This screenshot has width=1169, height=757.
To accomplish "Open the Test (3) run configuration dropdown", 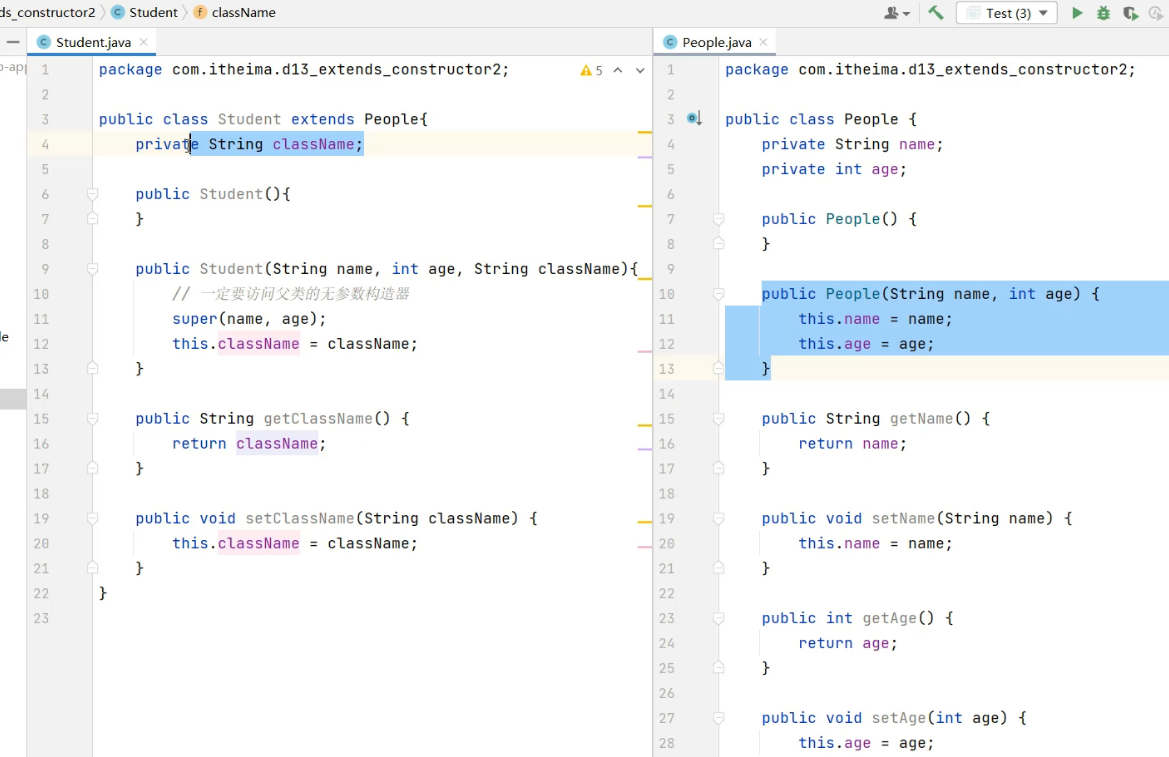I will click(1006, 13).
